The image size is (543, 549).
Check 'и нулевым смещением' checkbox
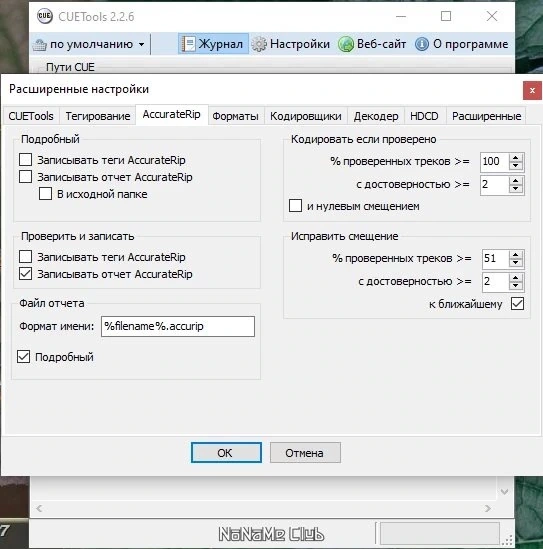coord(295,206)
